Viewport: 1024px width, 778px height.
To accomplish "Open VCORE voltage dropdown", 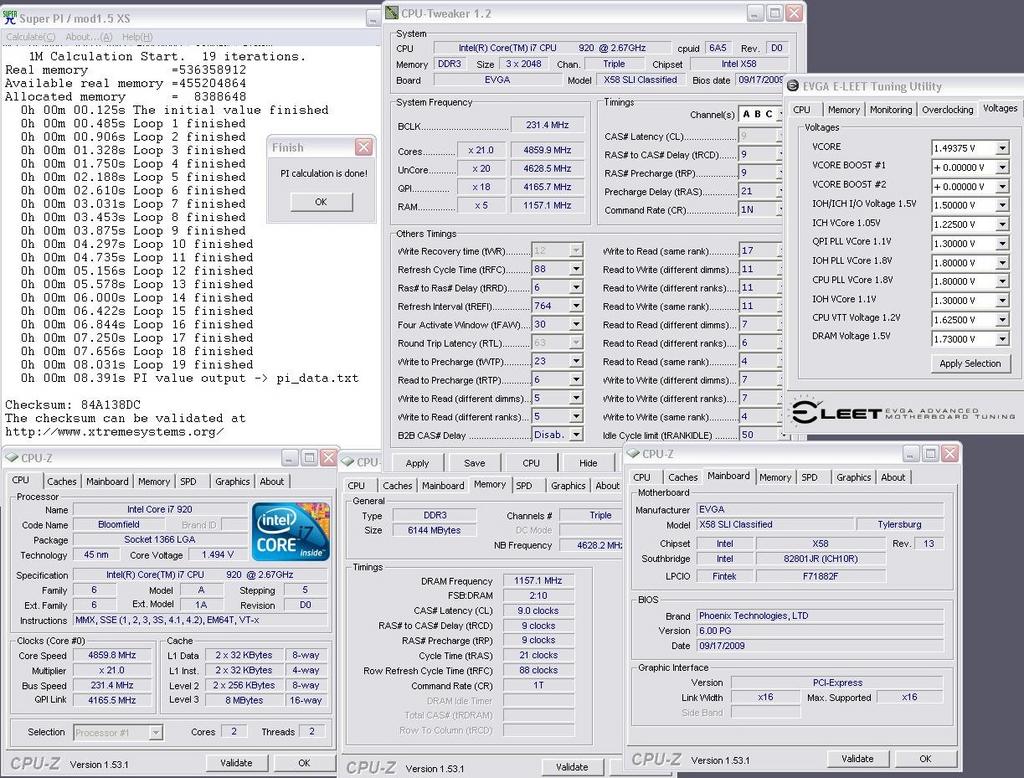I will tap(1002, 148).
